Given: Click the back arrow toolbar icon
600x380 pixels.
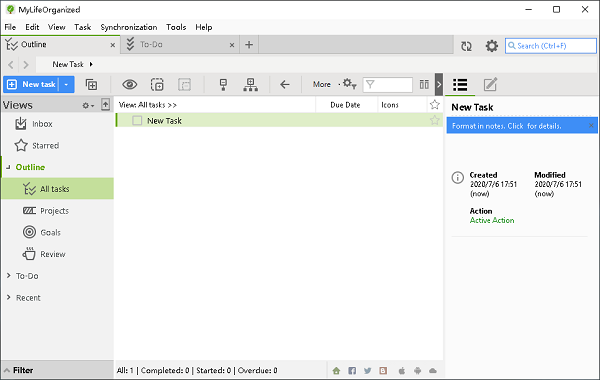Looking at the screenshot, I should pyautogui.click(x=285, y=84).
